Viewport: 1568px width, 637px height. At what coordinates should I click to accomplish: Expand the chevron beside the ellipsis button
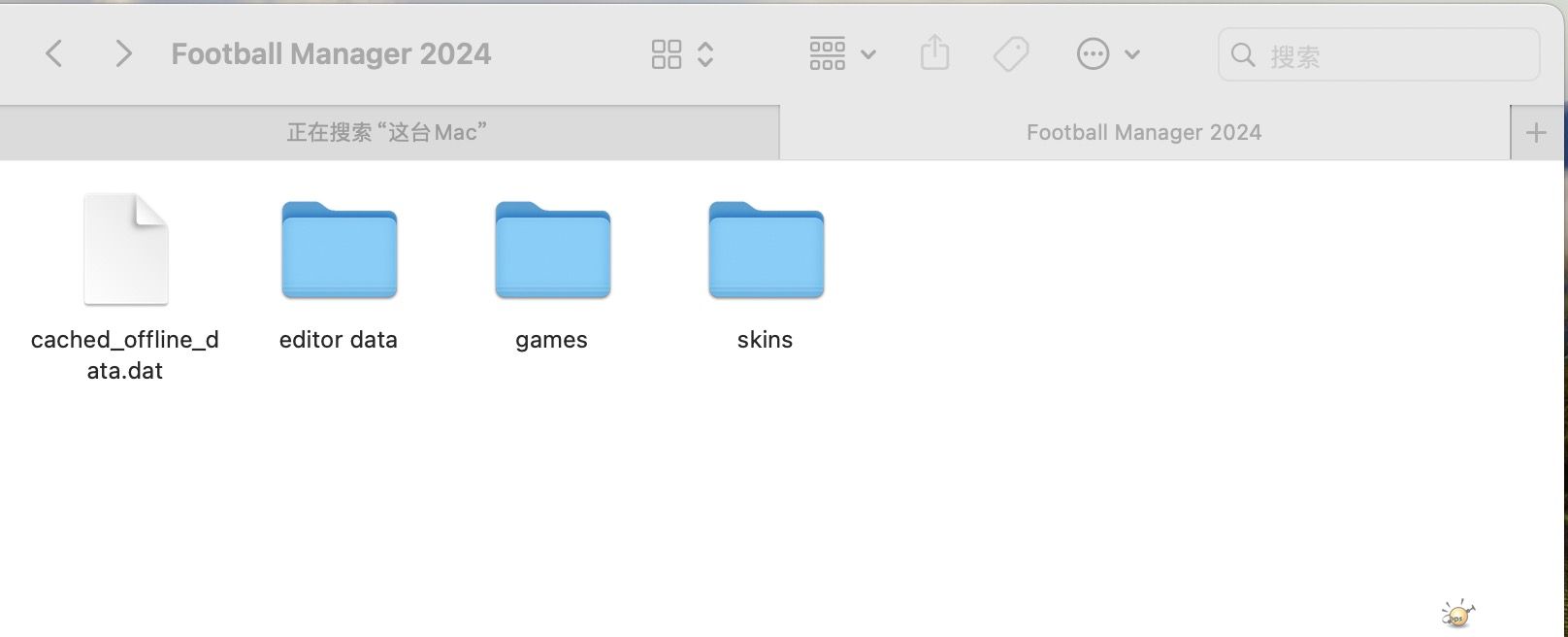point(1131,55)
